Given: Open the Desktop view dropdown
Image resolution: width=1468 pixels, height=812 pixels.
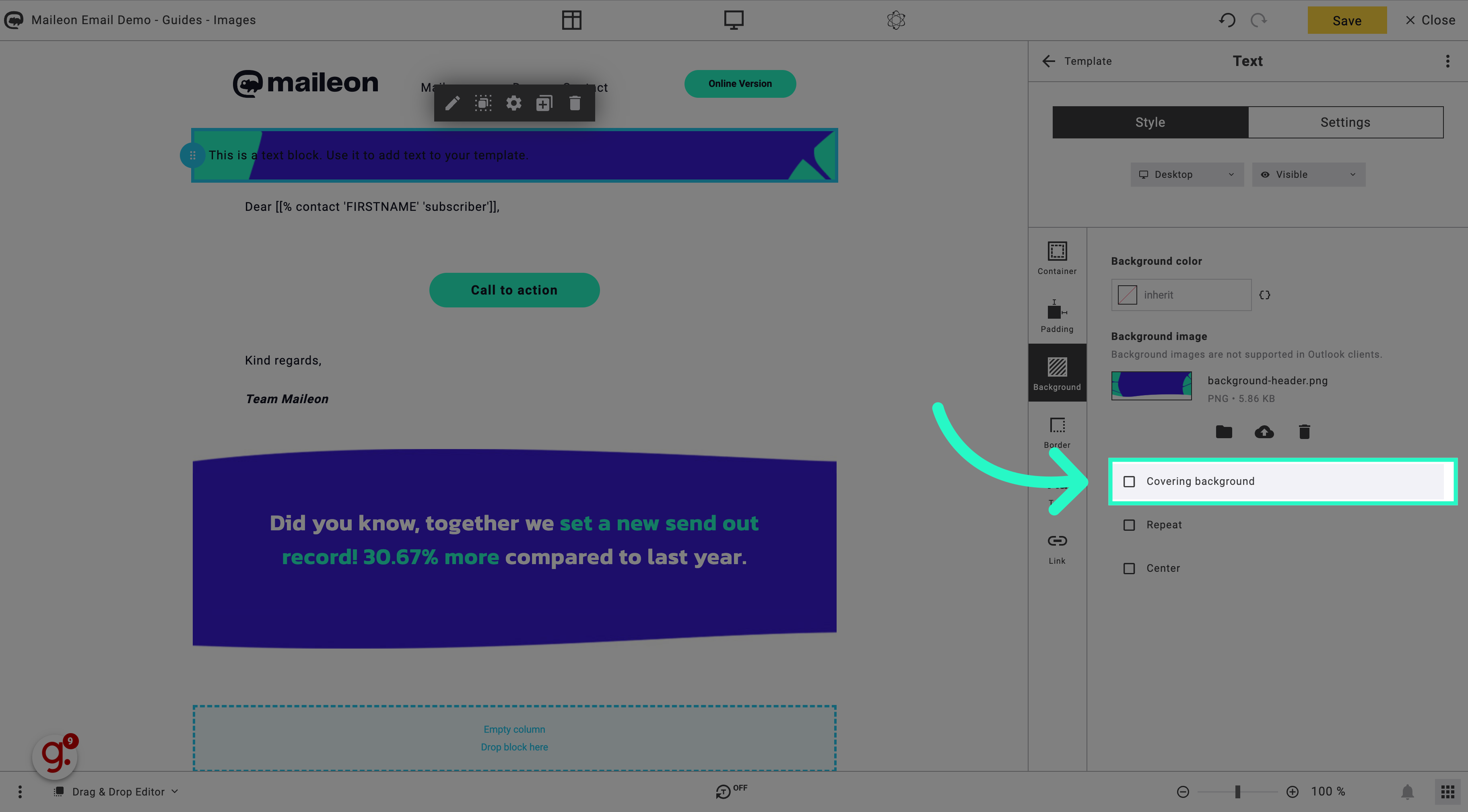Looking at the screenshot, I should coord(1187,174).
